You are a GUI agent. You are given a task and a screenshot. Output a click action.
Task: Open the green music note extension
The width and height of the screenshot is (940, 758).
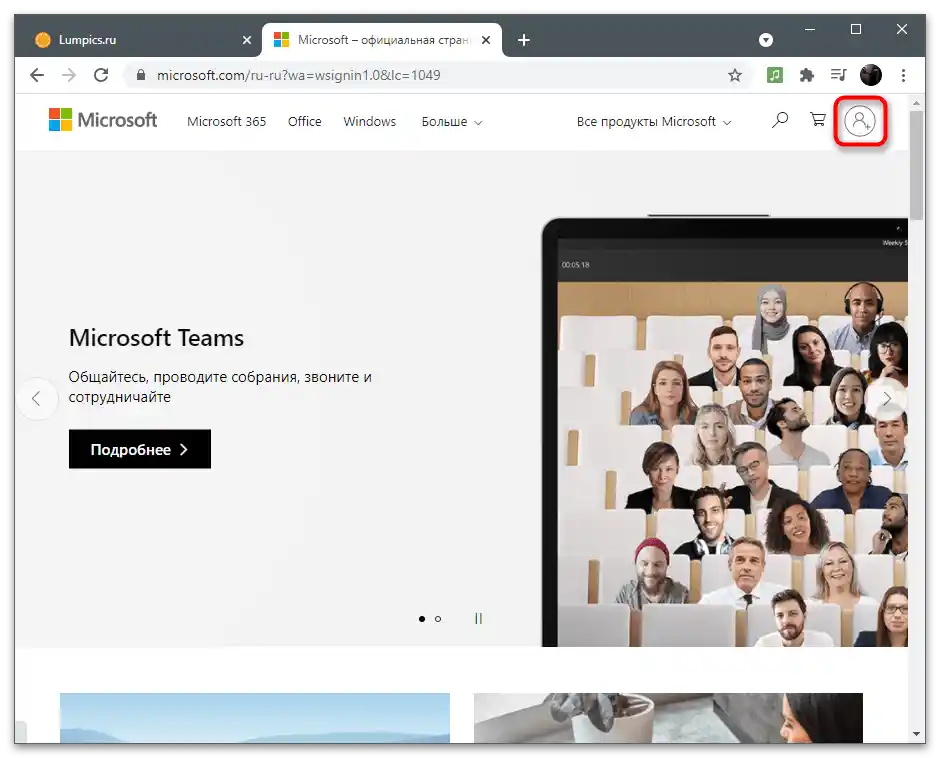point(775,75)
